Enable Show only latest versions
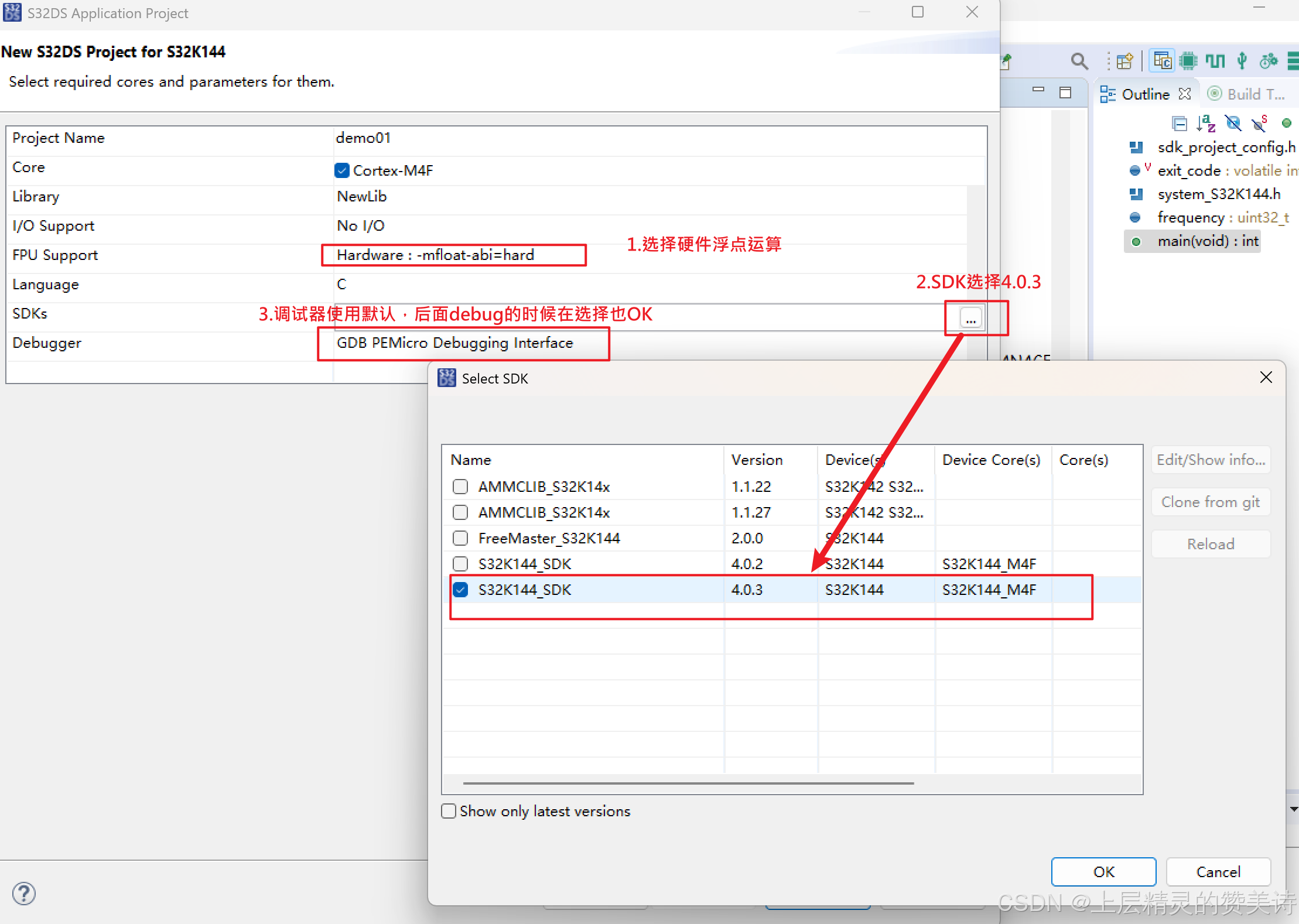Image resolution: width=1299 pixels, height=924 pixels. pyautogui.click(x=449, y=811)
